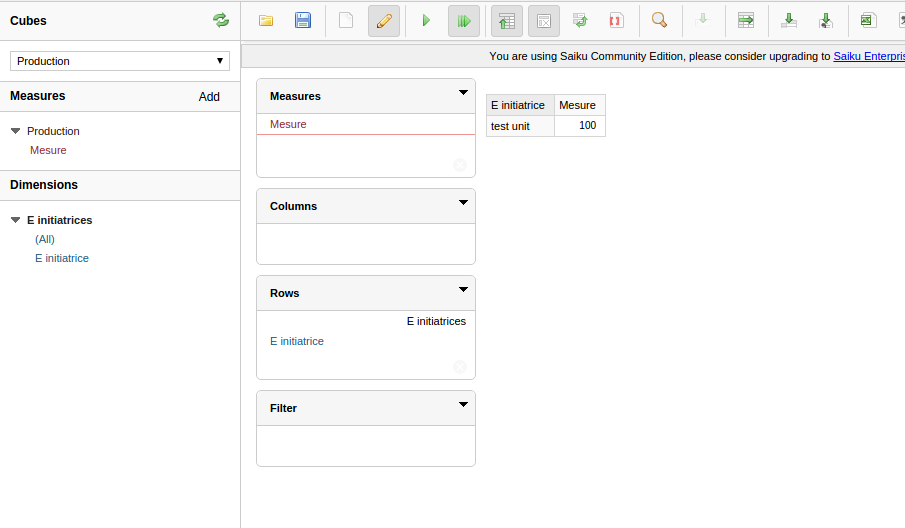
Task: Open the Filter drop zone arrow menu
Action: [463, 405]
